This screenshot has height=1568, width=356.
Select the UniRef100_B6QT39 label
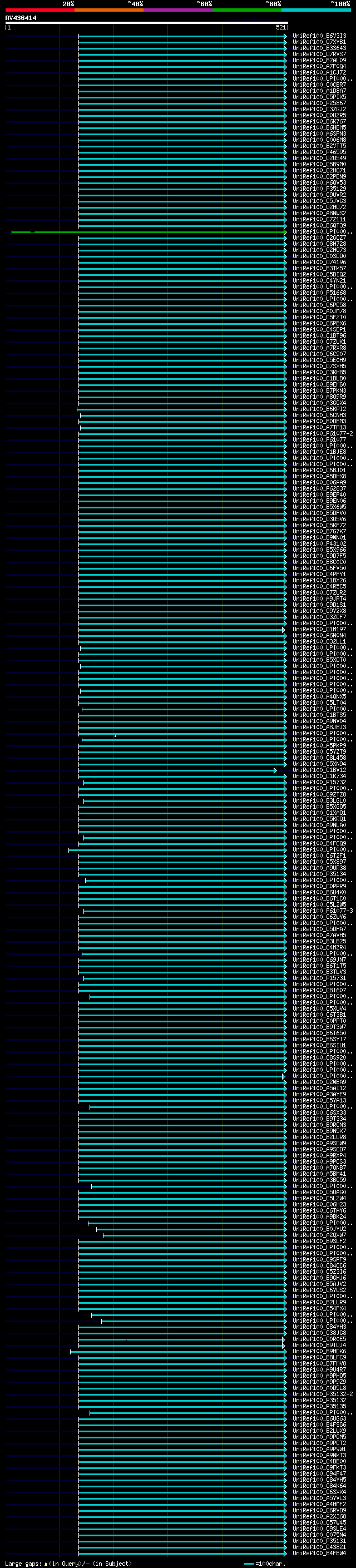(x=319, y=226)
